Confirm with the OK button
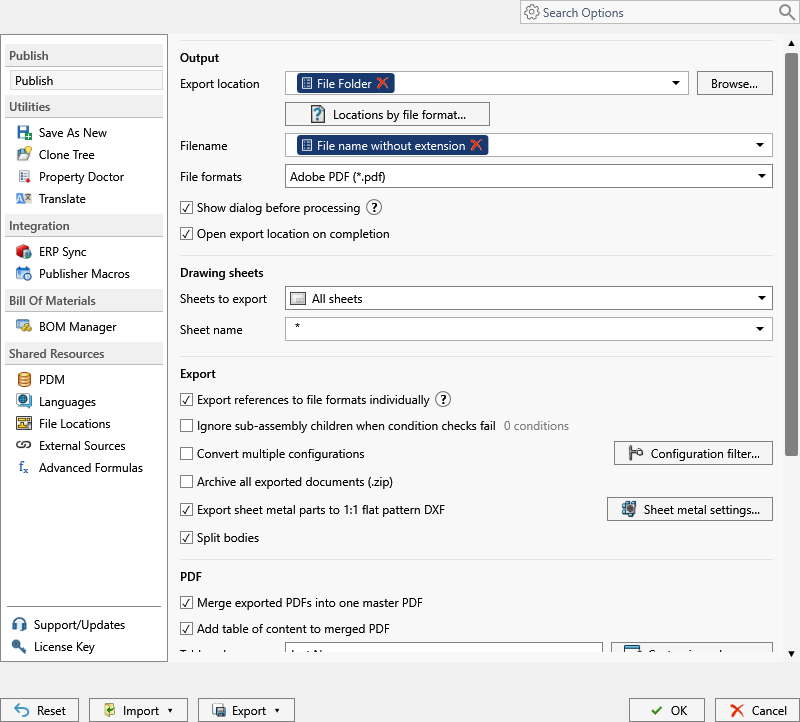This screenshot has height=722, width=800. pos(667,711)
